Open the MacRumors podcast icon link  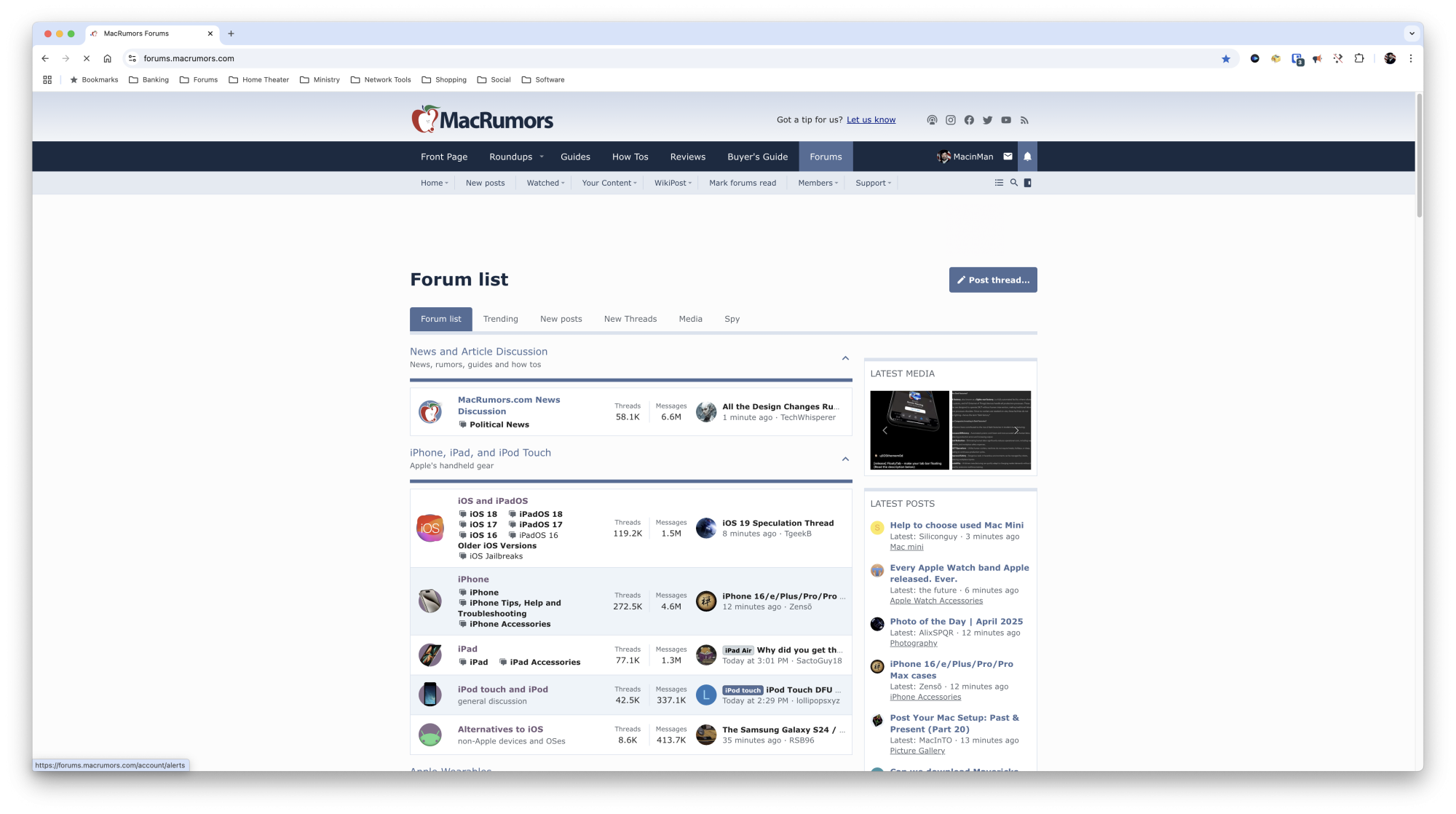pos(932,120)
